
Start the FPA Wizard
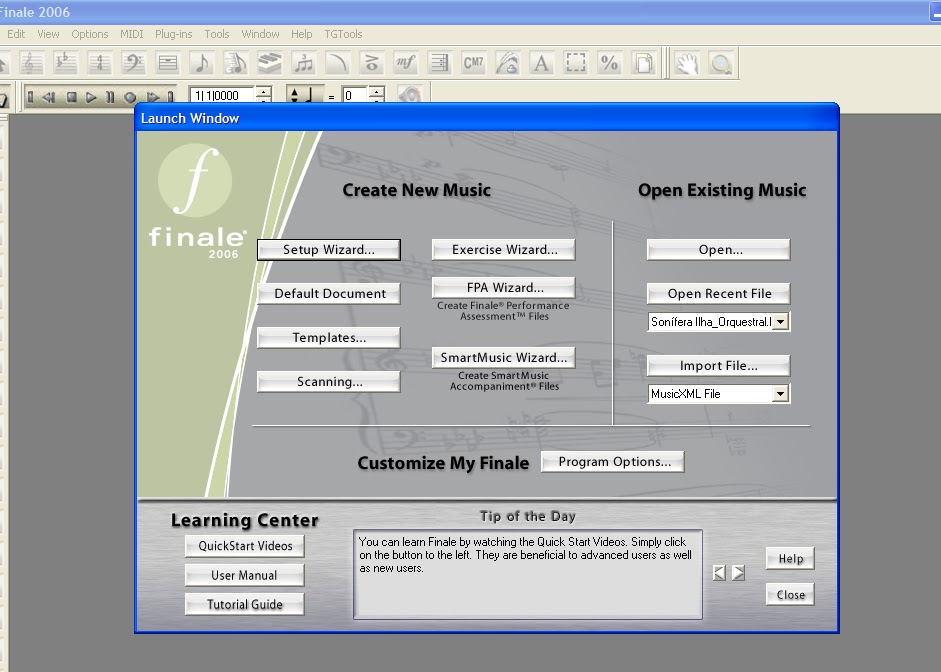tap(504, 287)
